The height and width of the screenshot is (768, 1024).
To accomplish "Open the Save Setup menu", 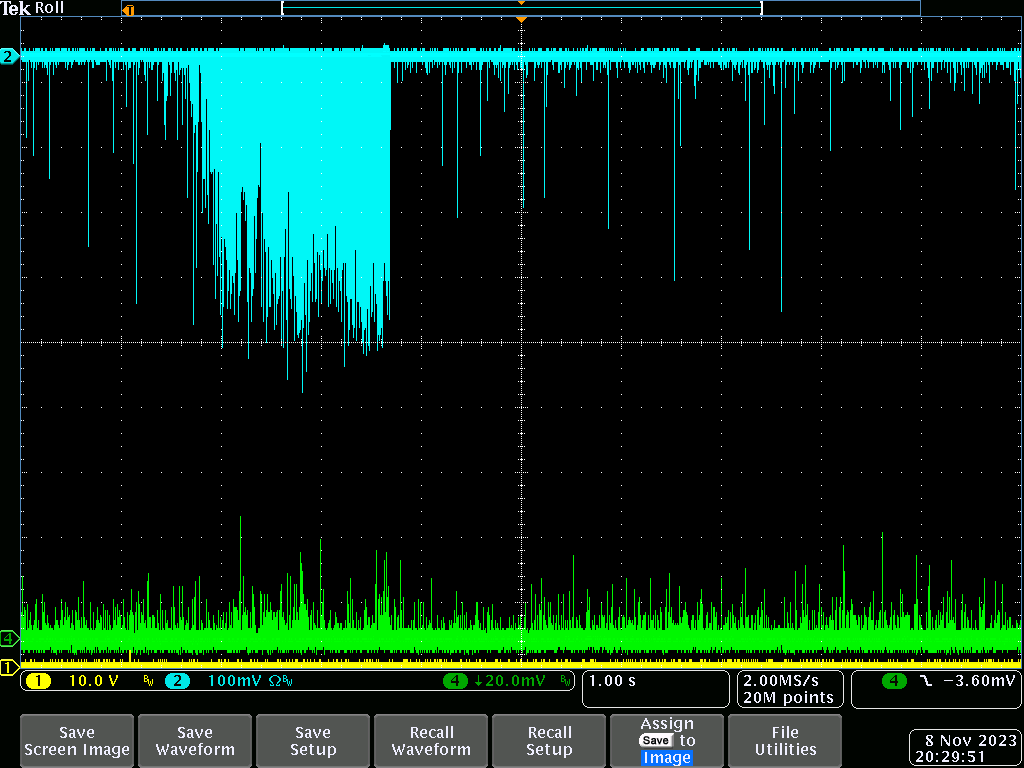I will [313, 741].
